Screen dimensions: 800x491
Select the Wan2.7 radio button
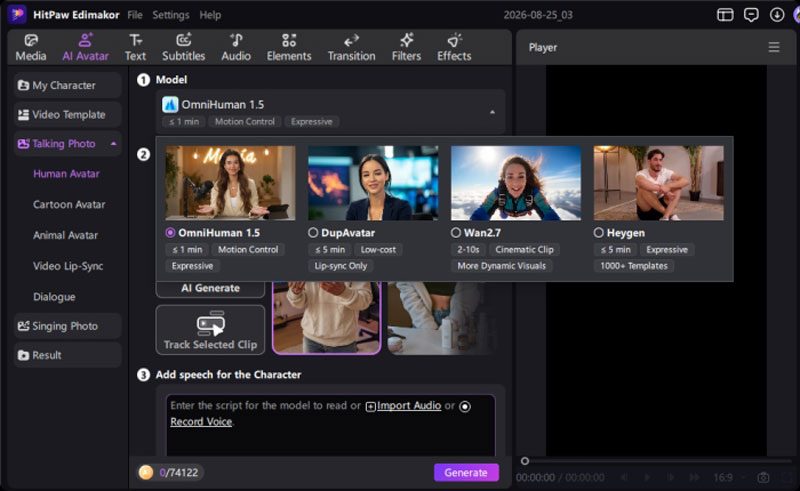tap(456, 233)
